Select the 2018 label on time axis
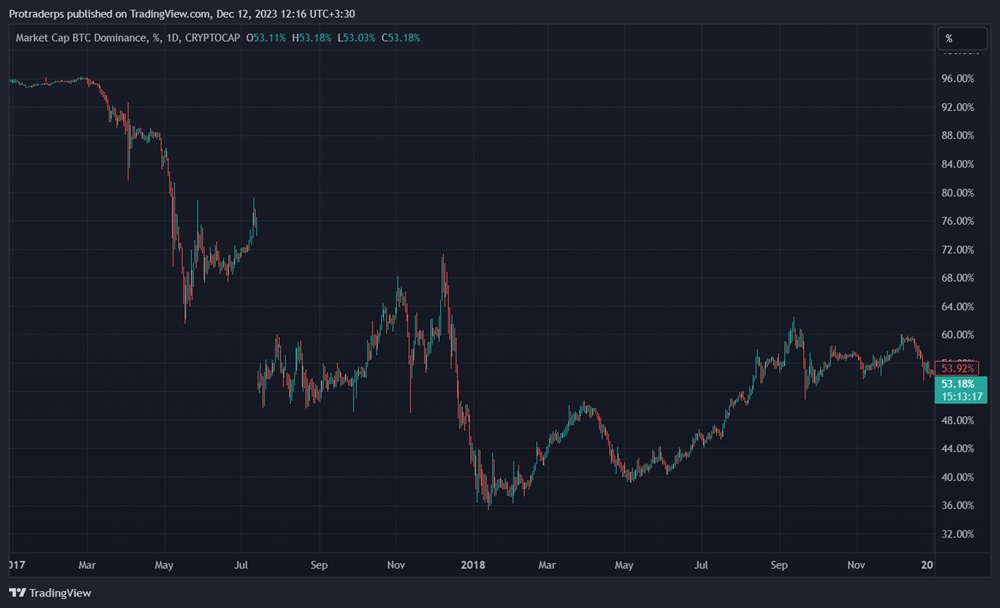1000x608 pixels. click(x=473, y=565)
